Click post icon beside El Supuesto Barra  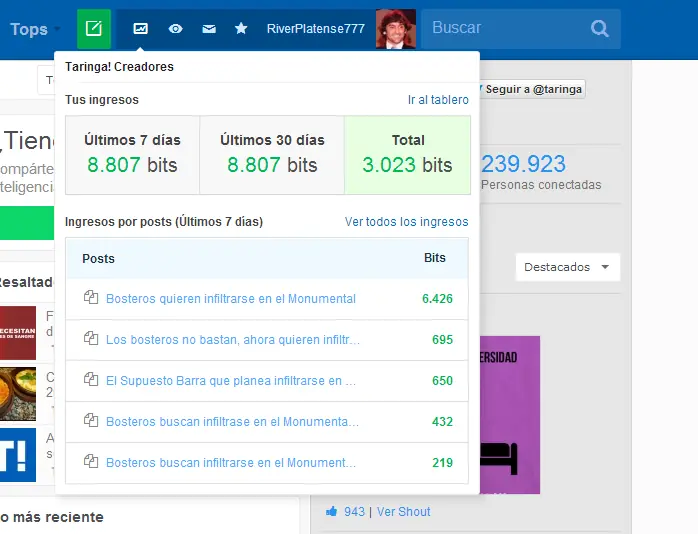click(x=91, y=379)
